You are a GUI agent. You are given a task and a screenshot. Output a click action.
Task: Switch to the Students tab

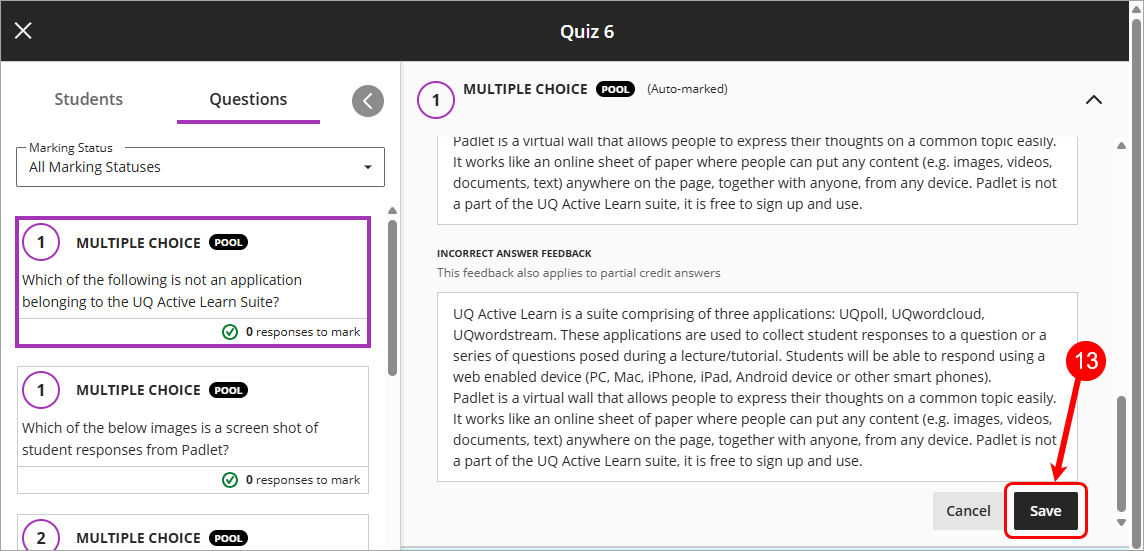88,99
